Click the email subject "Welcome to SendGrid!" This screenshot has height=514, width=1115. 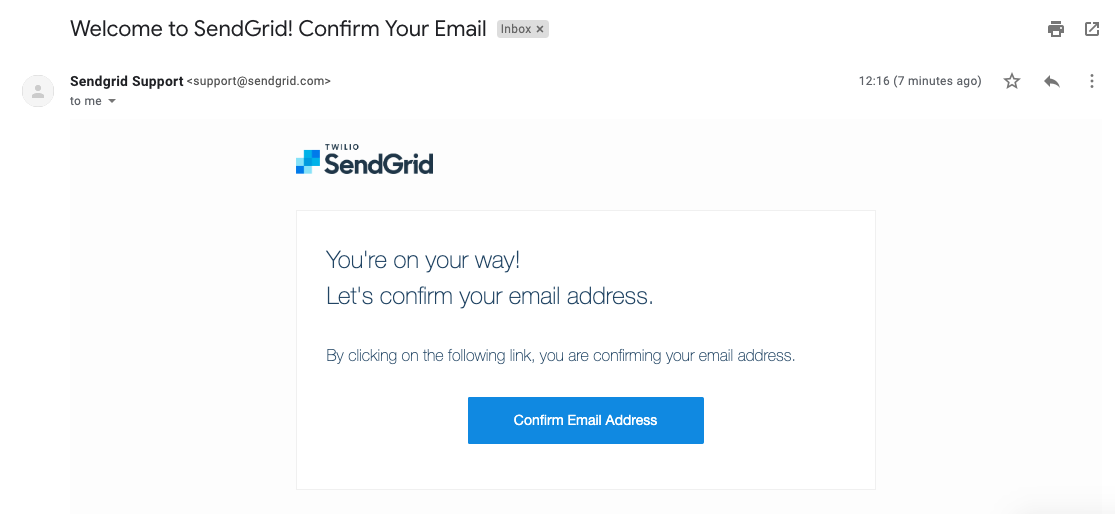[181, 29]
